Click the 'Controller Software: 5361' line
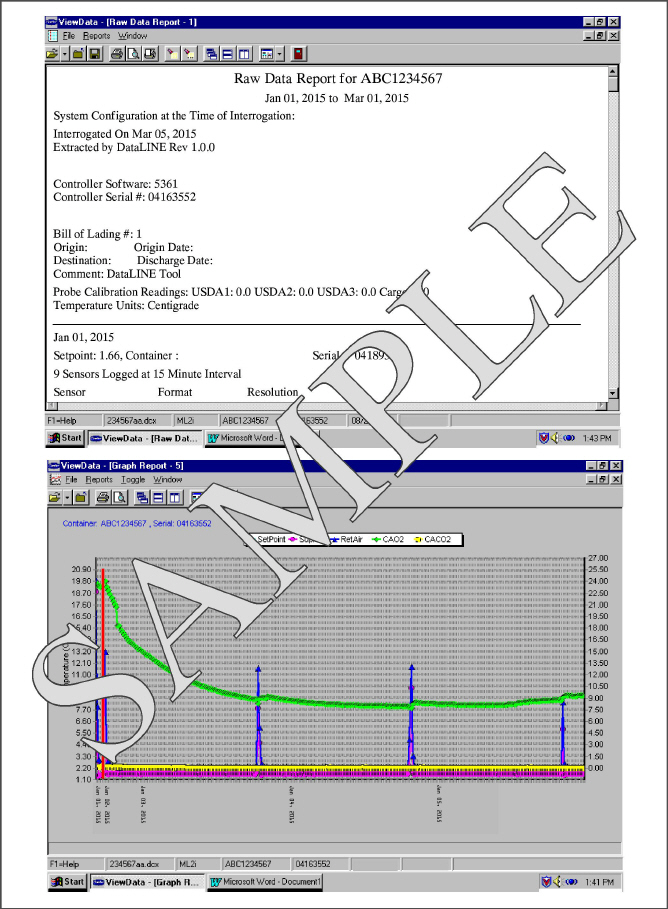The width and height of the screenshot is (668, 909). 115,184
